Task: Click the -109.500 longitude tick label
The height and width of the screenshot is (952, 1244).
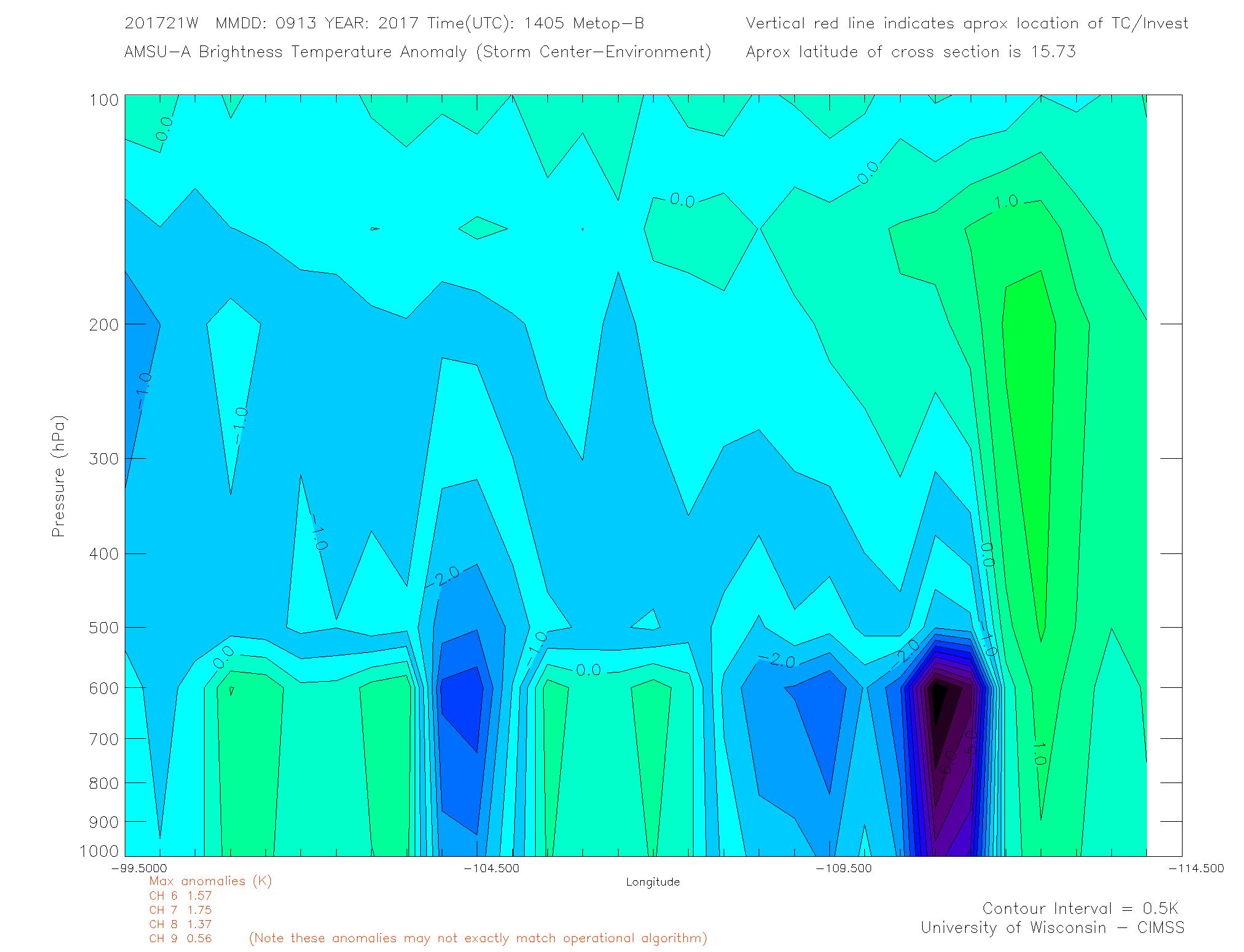Action: [x=843, y=868]
